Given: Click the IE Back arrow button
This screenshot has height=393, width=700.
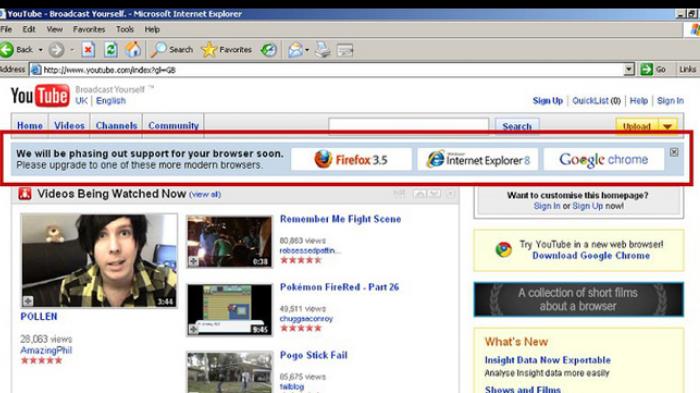Looking at the screenshot, I should 8,50.
